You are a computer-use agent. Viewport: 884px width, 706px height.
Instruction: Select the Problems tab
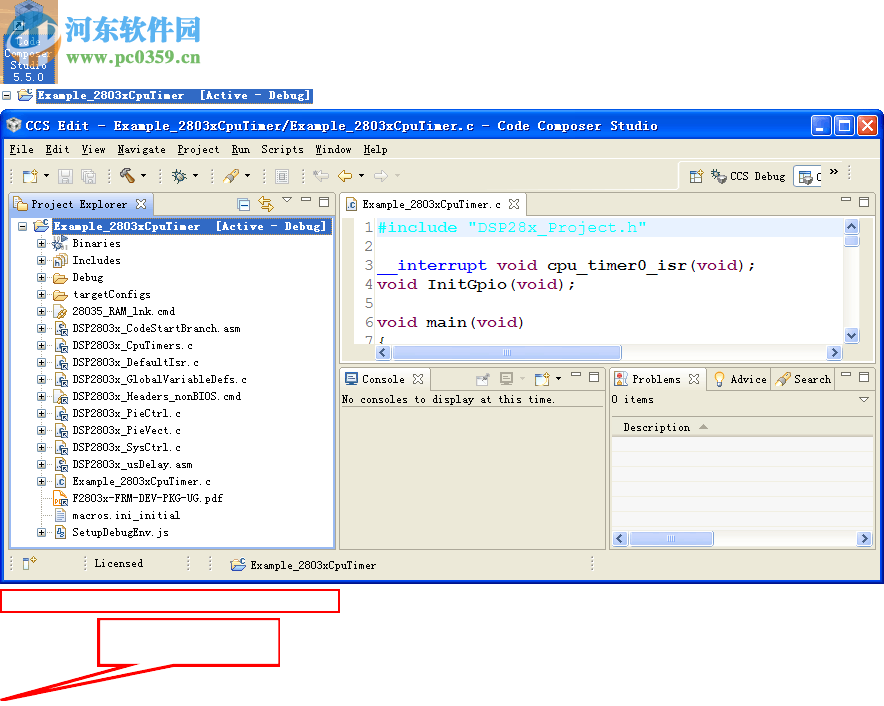(x=656, y=379)
